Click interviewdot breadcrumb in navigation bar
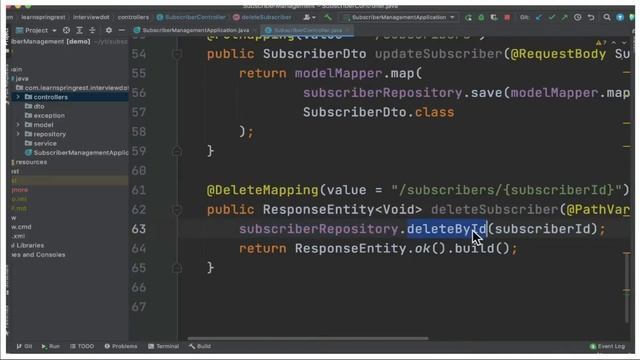This screenshot has height=360, width=640. point(91,17)
